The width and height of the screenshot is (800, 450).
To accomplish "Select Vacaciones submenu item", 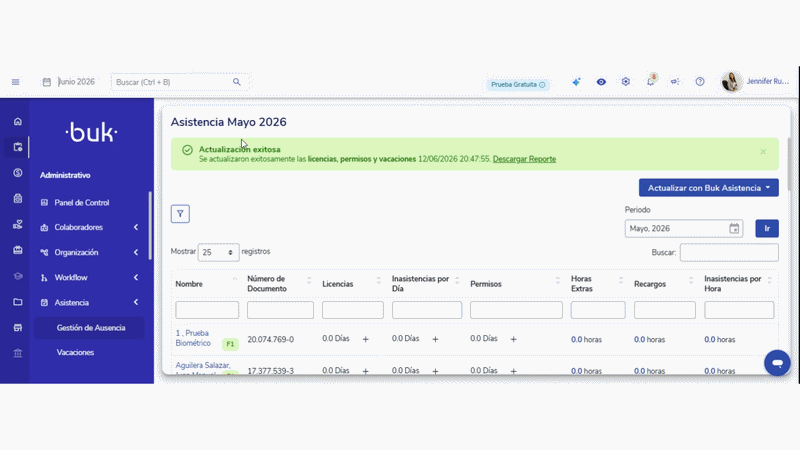I will click(x=75, y=353).
